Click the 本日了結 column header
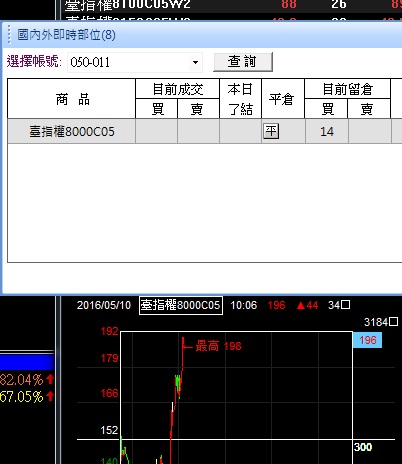The width and height of the screenshot is (402, 464). coord(240,99)
